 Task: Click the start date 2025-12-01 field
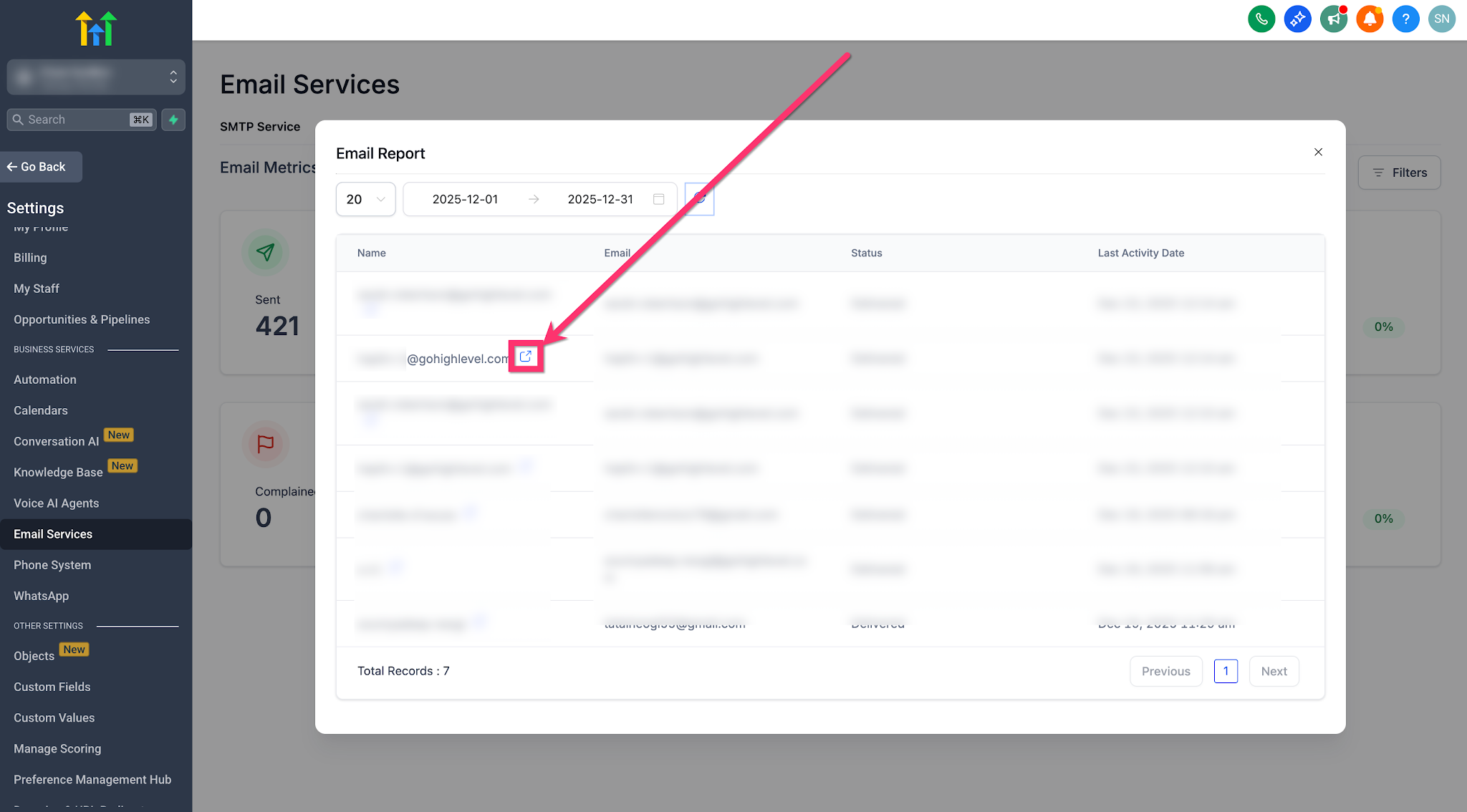point(465,199)
